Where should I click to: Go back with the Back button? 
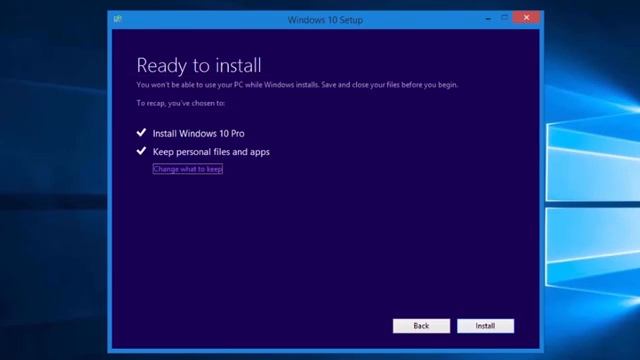point(421,326)
